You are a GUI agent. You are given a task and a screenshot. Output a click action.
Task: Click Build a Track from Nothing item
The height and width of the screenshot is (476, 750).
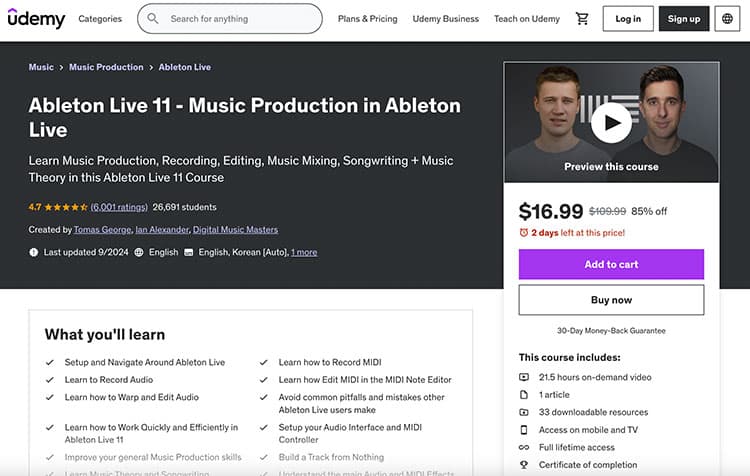click(331, 457)
